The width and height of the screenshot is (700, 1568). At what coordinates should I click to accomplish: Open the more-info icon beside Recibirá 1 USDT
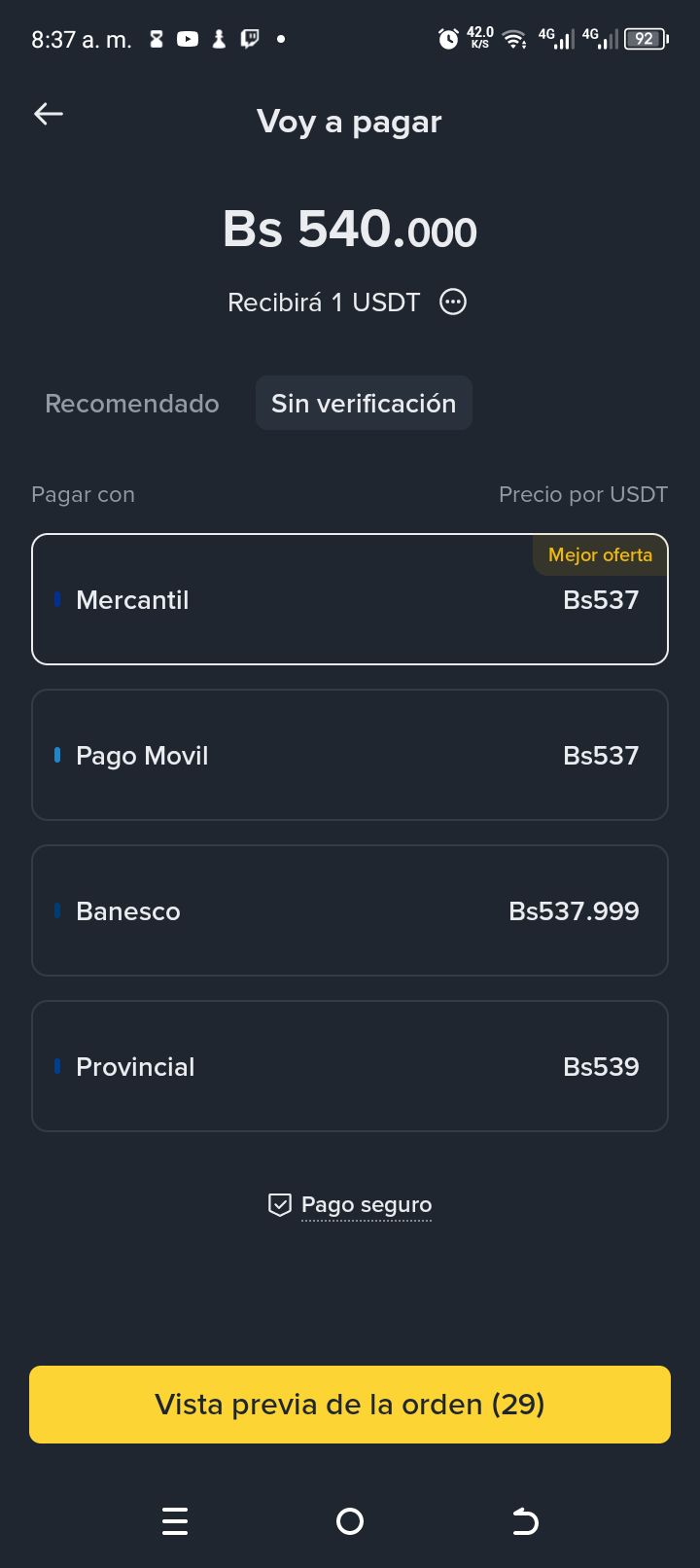click(x=453, y=302)
